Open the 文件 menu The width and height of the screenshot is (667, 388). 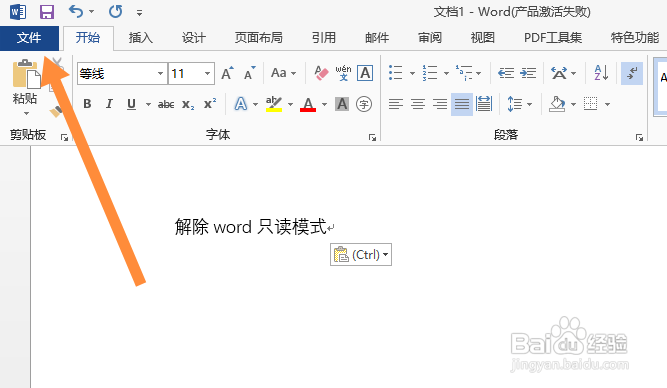click(x=29, y=38)
